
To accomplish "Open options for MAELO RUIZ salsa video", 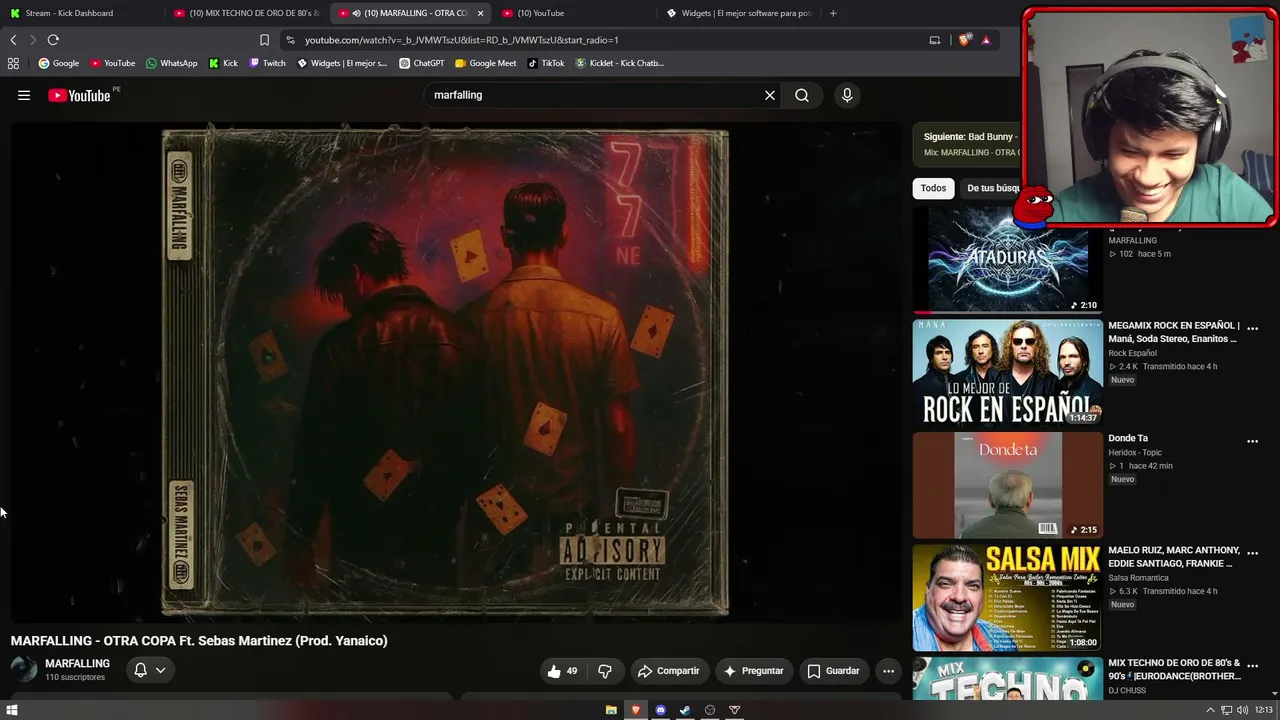I will click(x=1252, y=553).
